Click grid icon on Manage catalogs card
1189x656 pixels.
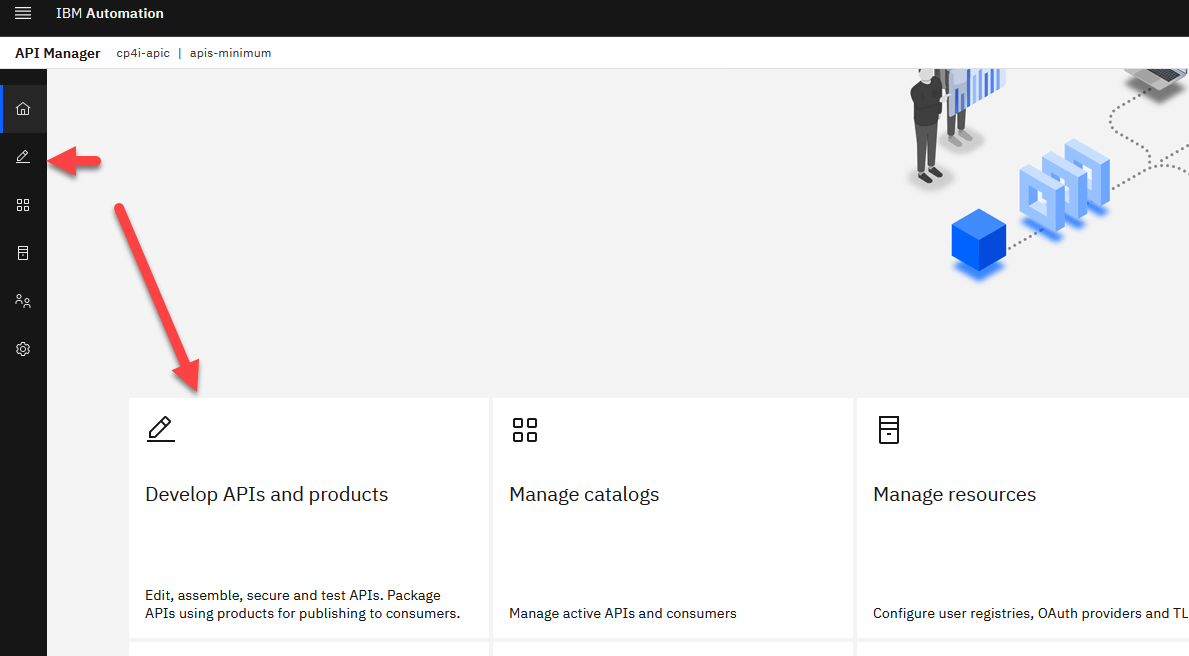coord(525,430)
